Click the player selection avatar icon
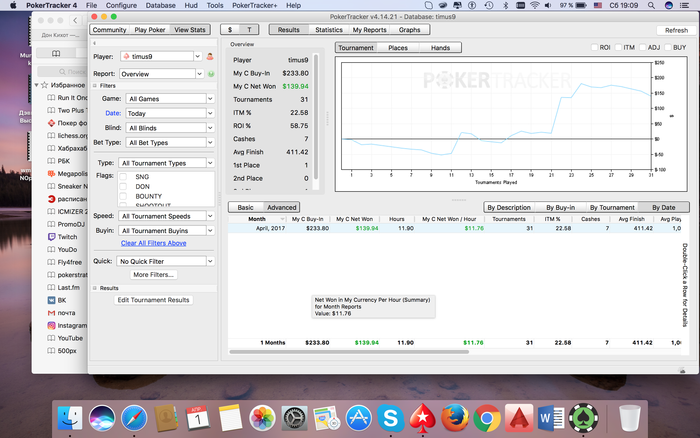Screen dimensions: 700x438 click(x=210, y=57)
